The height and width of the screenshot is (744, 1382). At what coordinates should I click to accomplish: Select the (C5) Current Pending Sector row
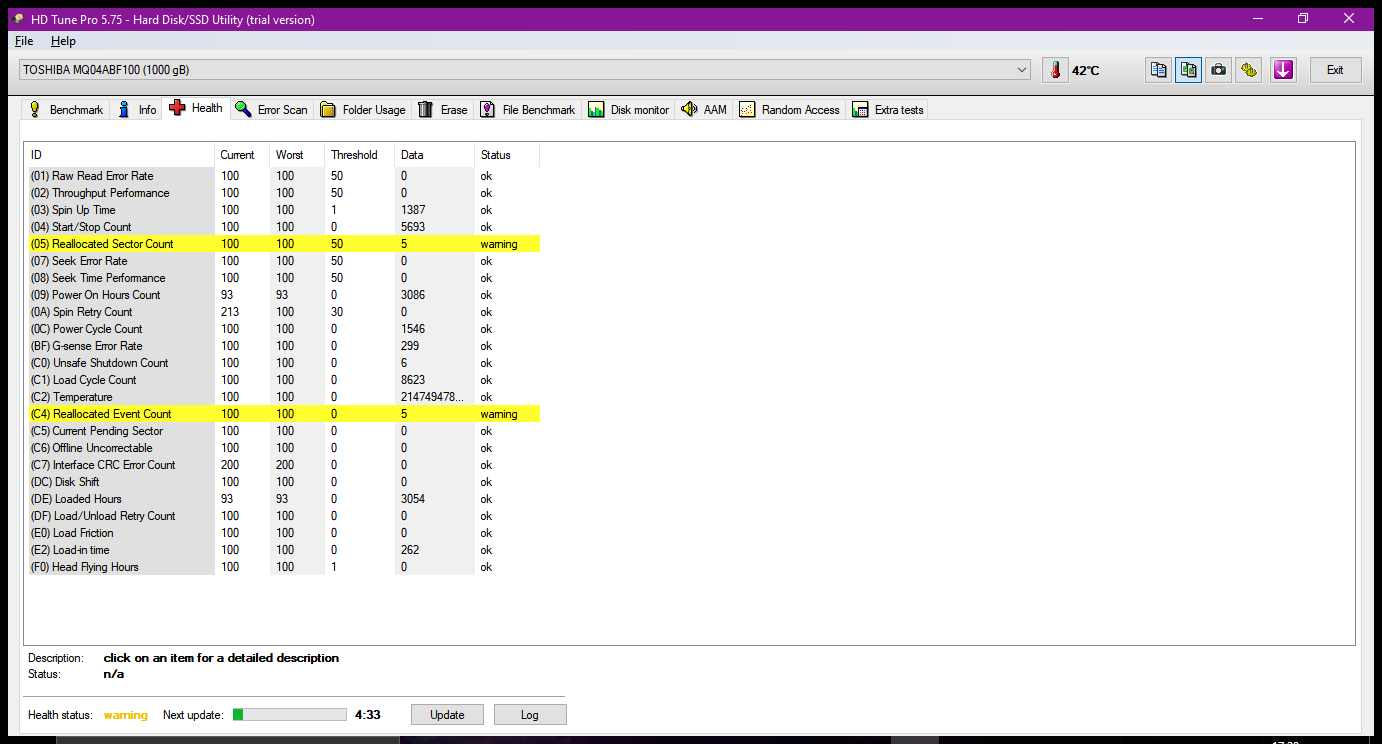click(282, 431)
